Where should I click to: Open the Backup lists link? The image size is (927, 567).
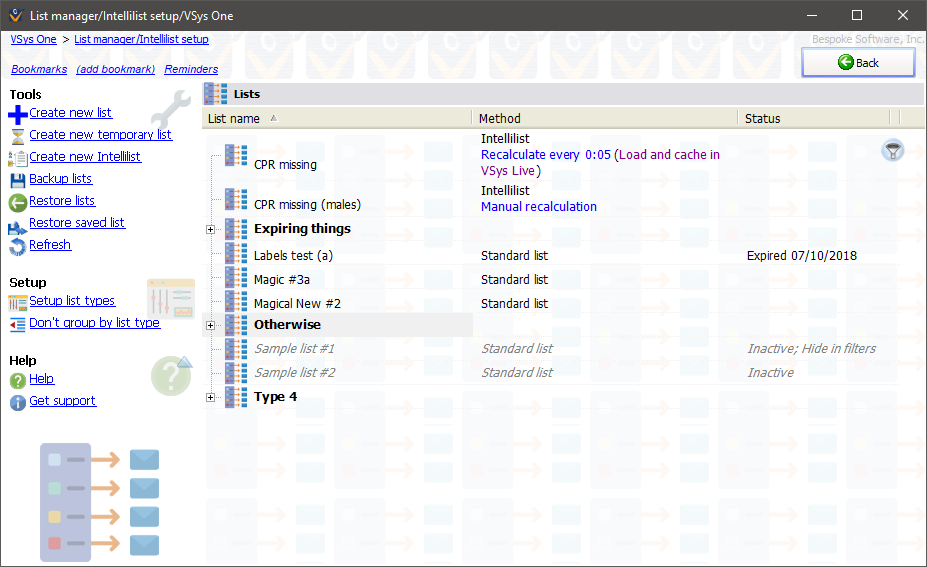[60, 179]
